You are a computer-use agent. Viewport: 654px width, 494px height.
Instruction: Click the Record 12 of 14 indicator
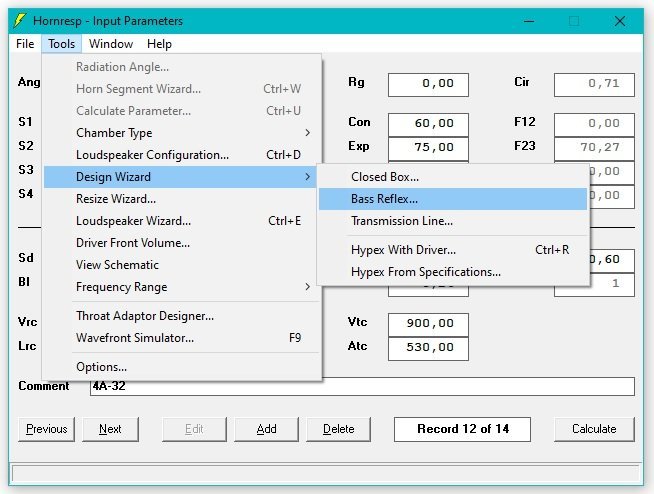(x=463, y=429)
